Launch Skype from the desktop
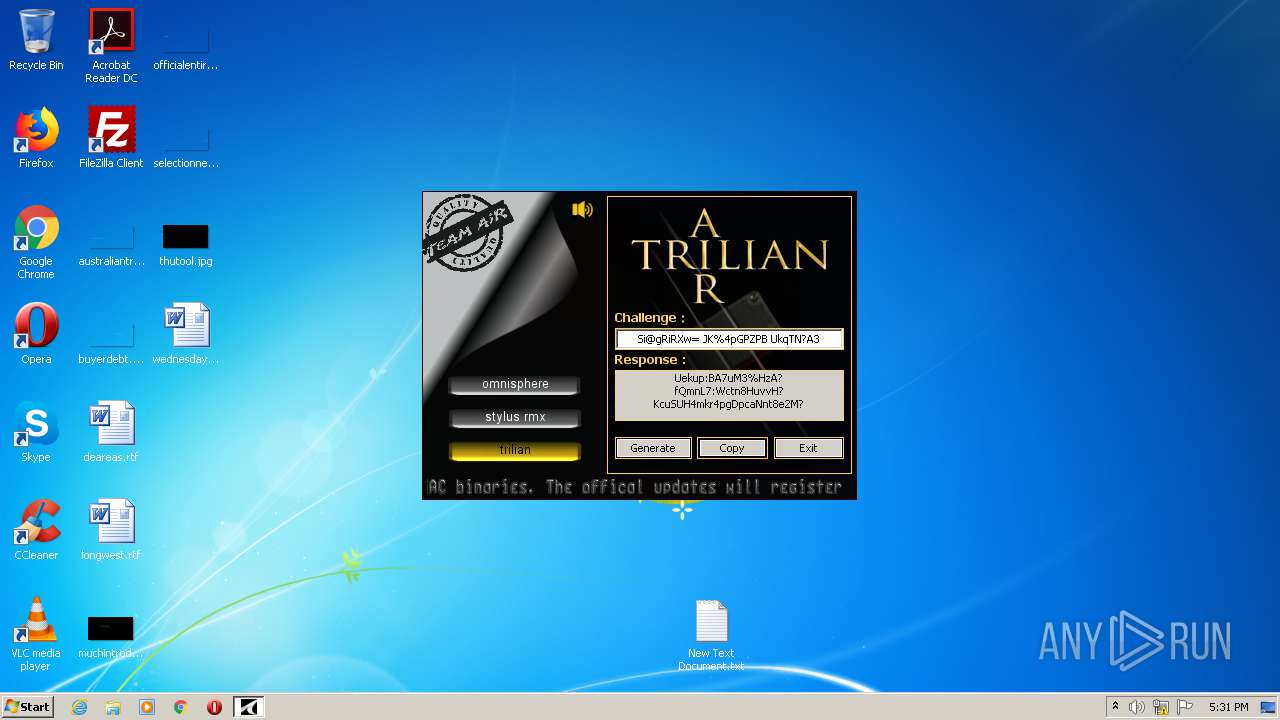Image resolution: width=1280 pixels, height=720 pixels. pos(36,432)
